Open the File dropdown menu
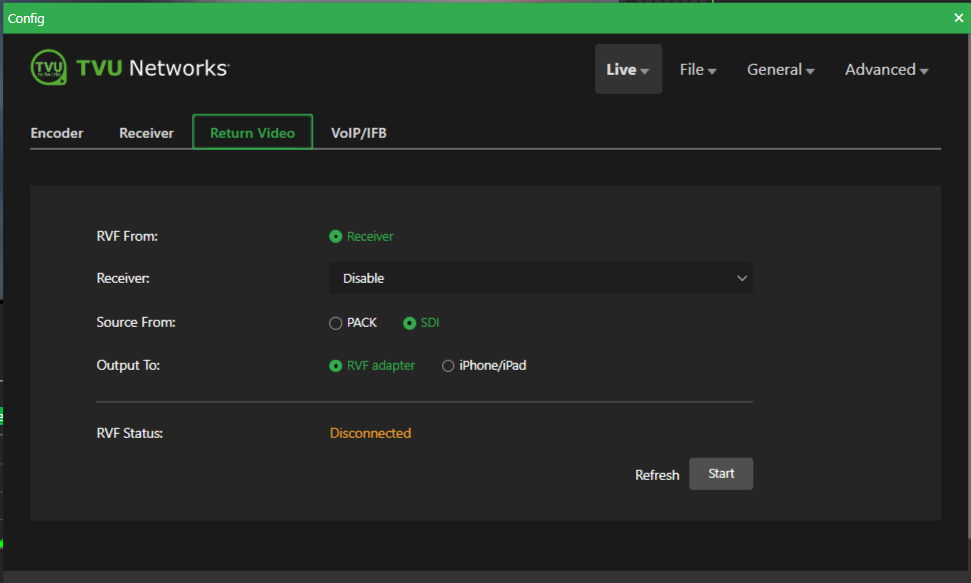 [698, 69]
